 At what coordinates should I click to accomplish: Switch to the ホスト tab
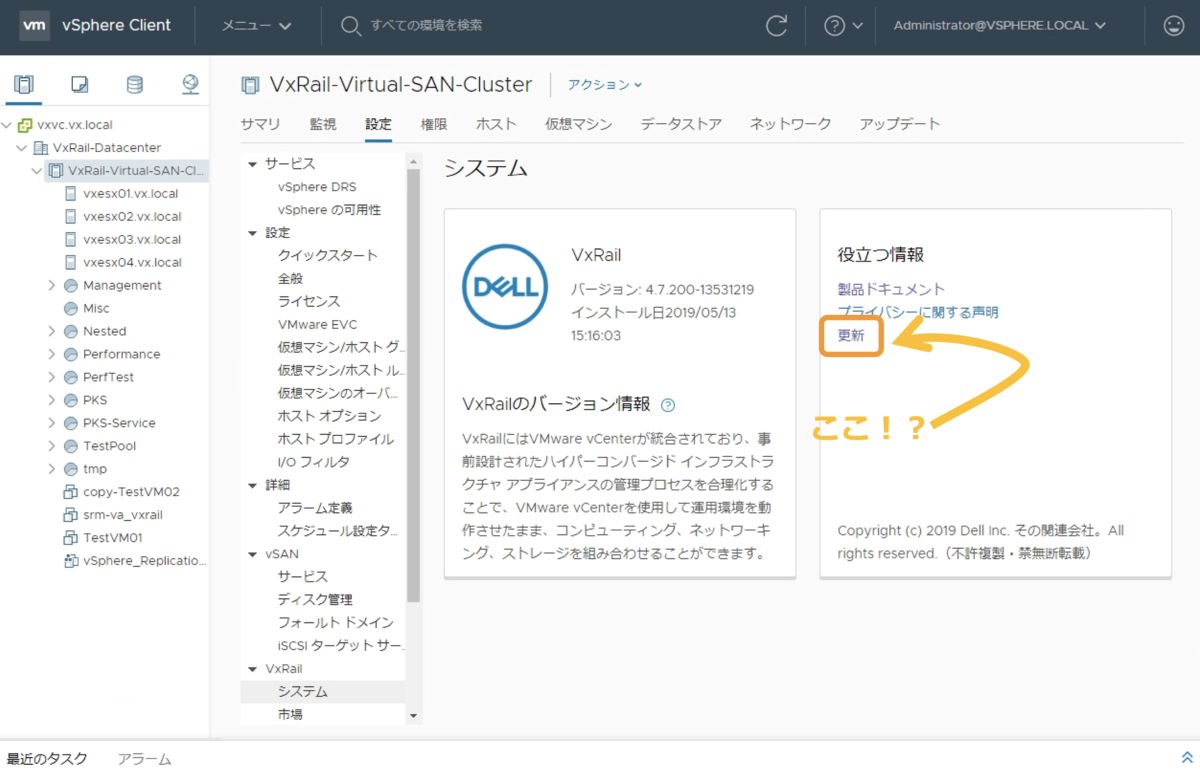pos(496,124)
